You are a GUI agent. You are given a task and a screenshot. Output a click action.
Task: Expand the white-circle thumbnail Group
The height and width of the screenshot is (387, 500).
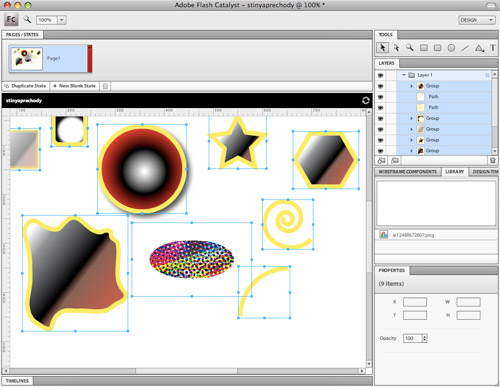(411, 118)
